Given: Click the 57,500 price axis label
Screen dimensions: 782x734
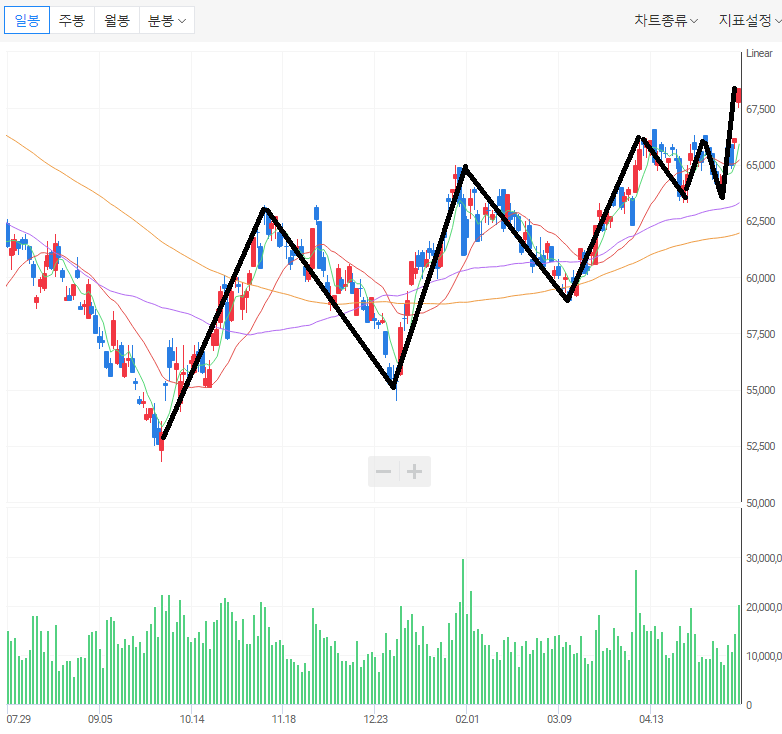Looking at the screenshot, I should pyautogui.click(x=761, y=334).
